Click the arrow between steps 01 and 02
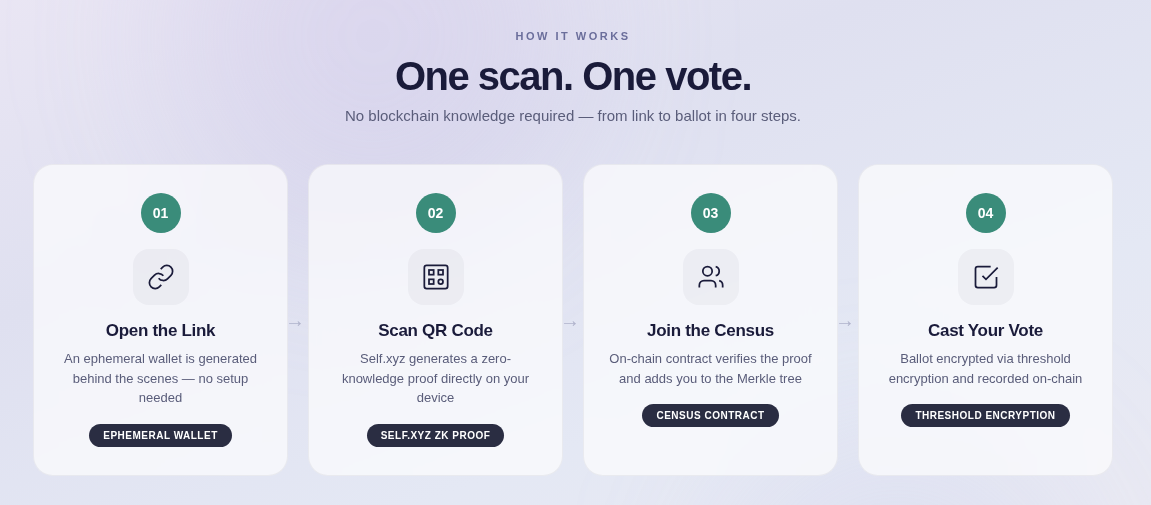 [295, 323]
